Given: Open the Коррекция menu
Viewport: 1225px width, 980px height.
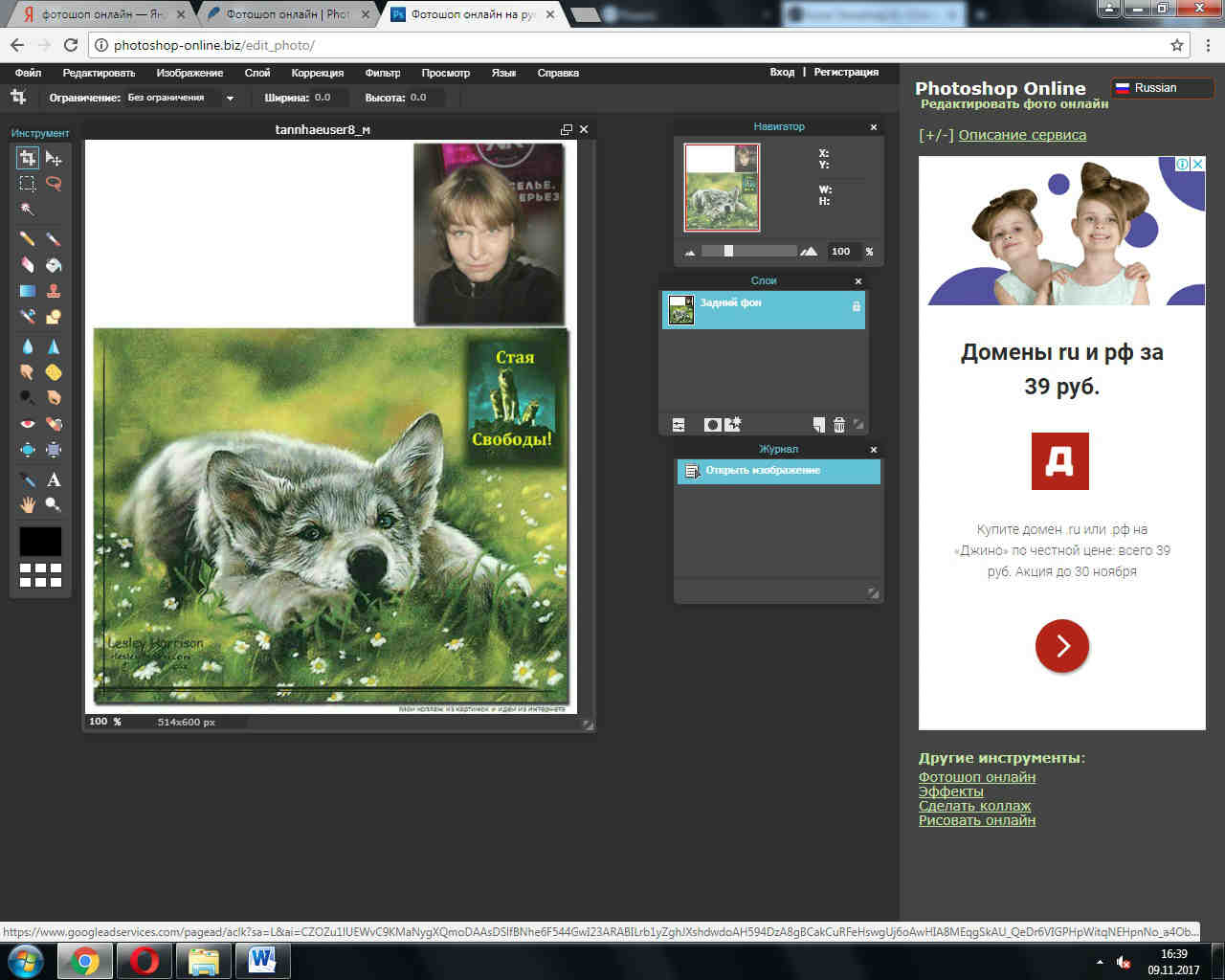Looking at the screenshot, I should click(x=318, y=73).
